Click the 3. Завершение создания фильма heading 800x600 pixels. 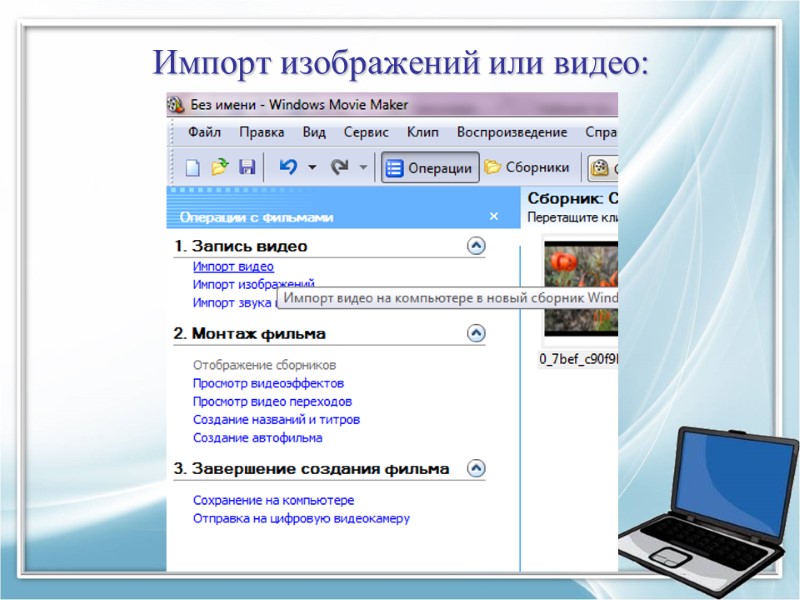311,469
